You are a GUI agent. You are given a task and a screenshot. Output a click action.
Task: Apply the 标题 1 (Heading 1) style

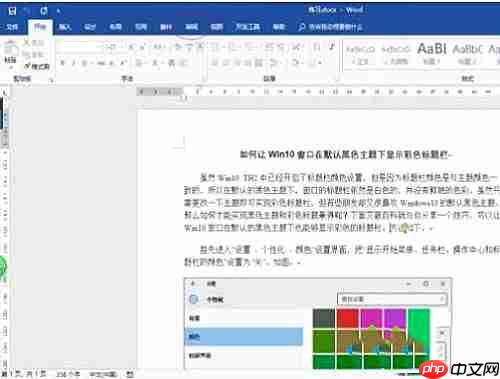[x=431, y=55]
